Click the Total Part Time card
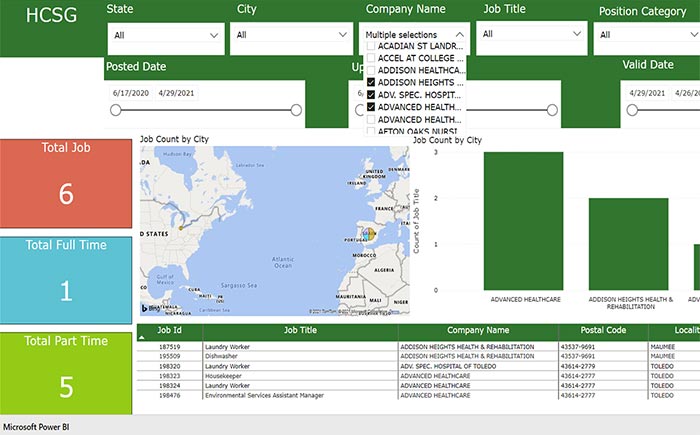700x435 pixels. point(66,373)
